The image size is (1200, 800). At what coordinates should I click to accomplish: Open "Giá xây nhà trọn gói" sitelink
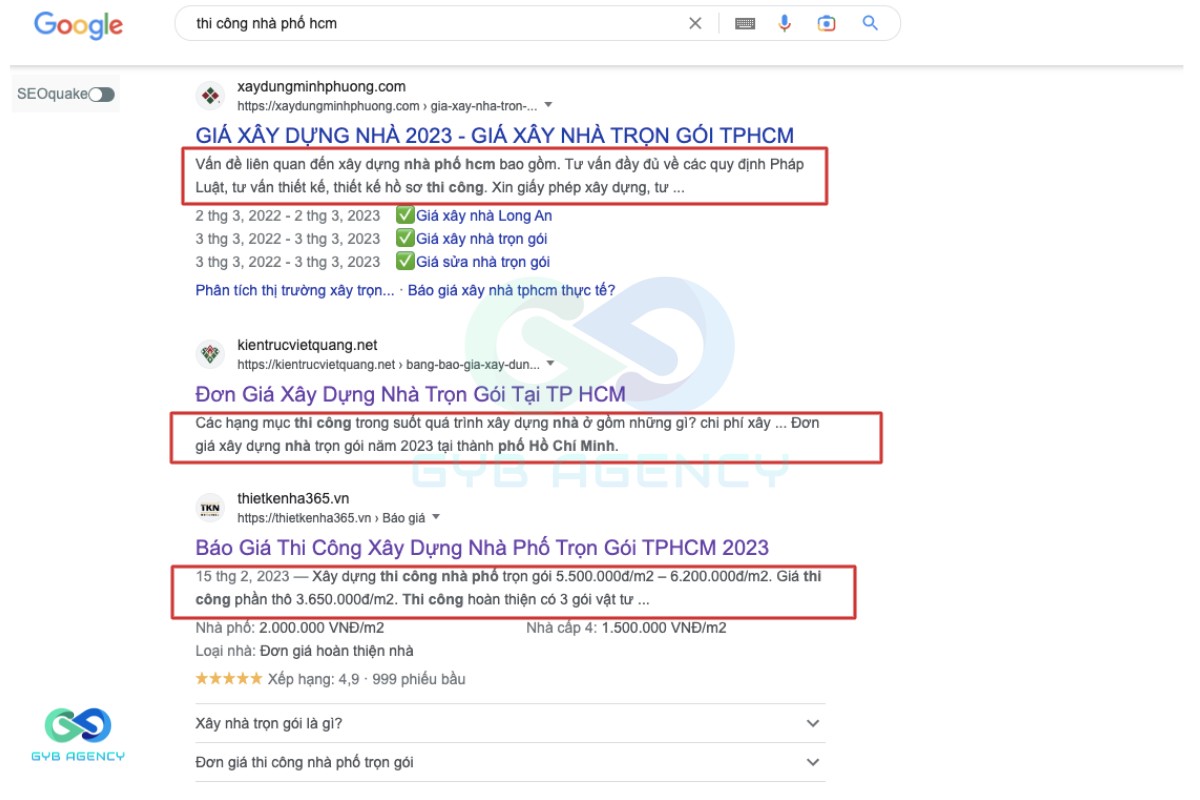(481, 239)
